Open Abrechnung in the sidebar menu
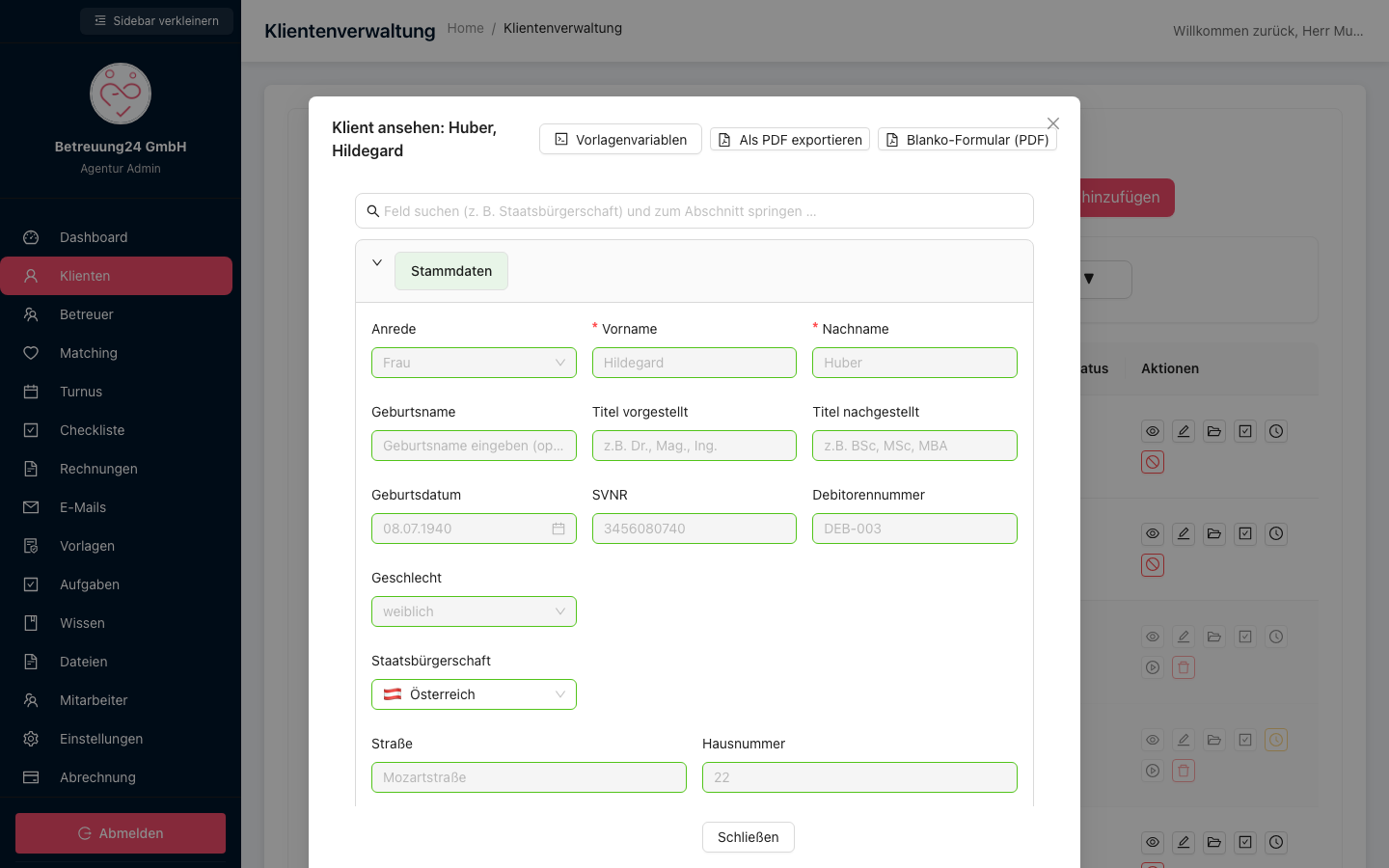Viewport: 1389px width, 868px height. [x=116, y=777]
